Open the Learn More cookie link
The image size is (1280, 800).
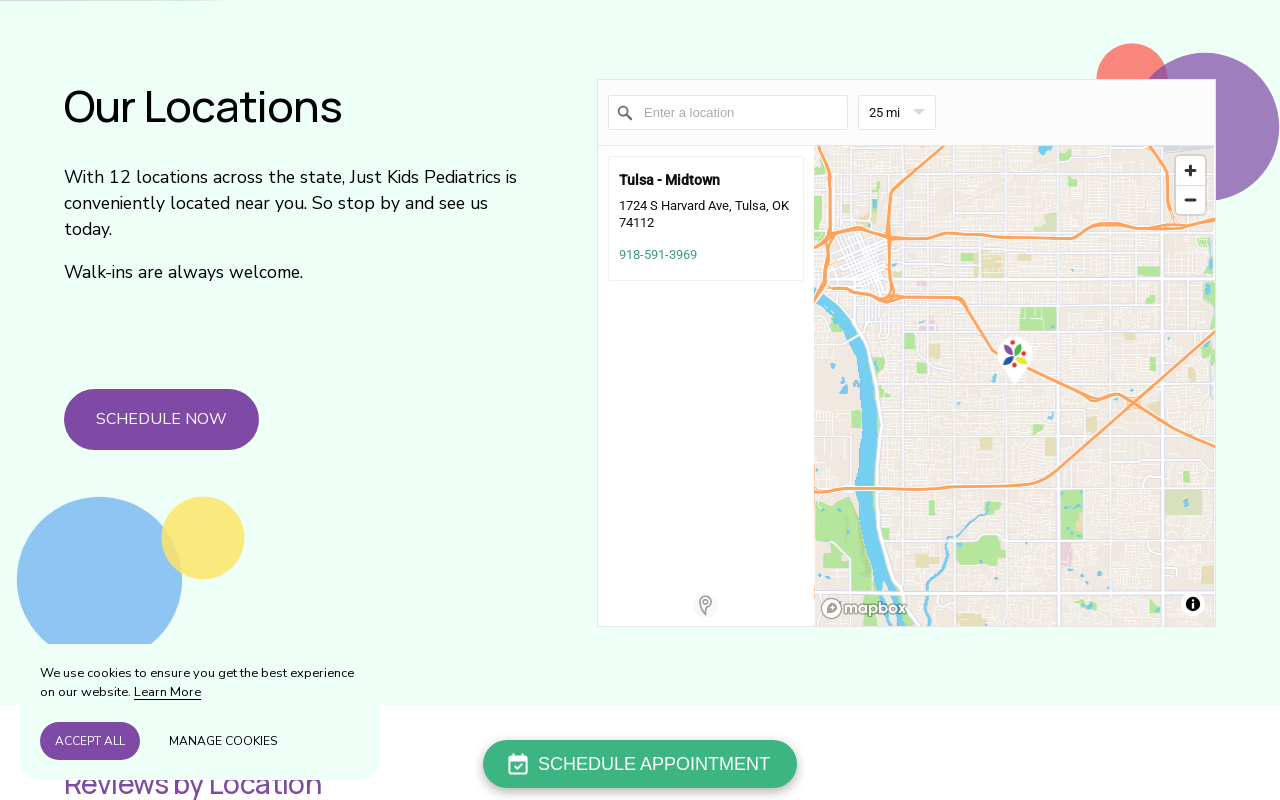[167, 692]
